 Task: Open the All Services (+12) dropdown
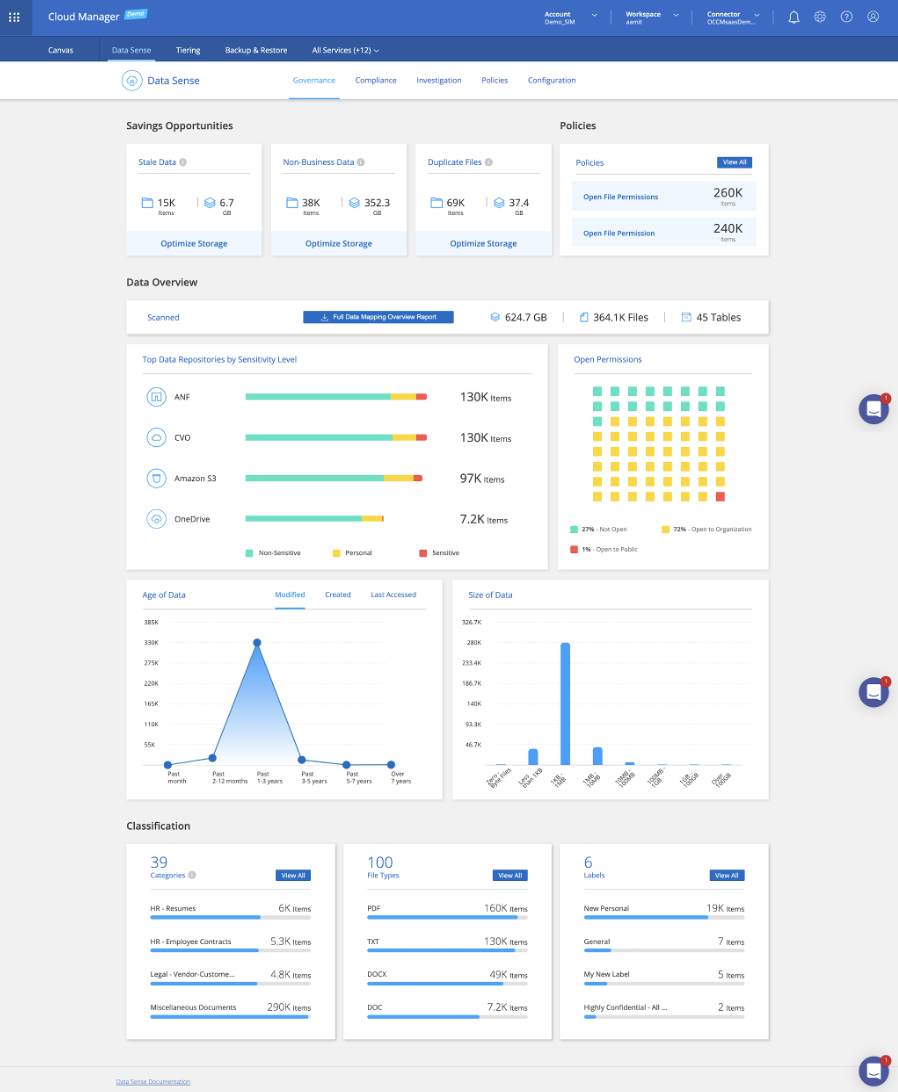[345, 50]
